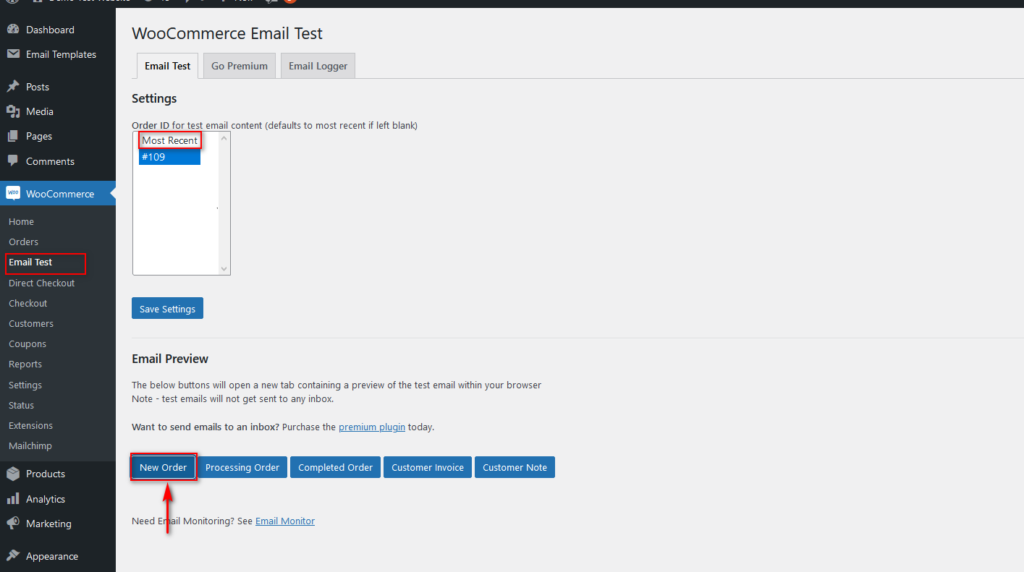
Task: Open the Reports submenu item
Action: 25,364
